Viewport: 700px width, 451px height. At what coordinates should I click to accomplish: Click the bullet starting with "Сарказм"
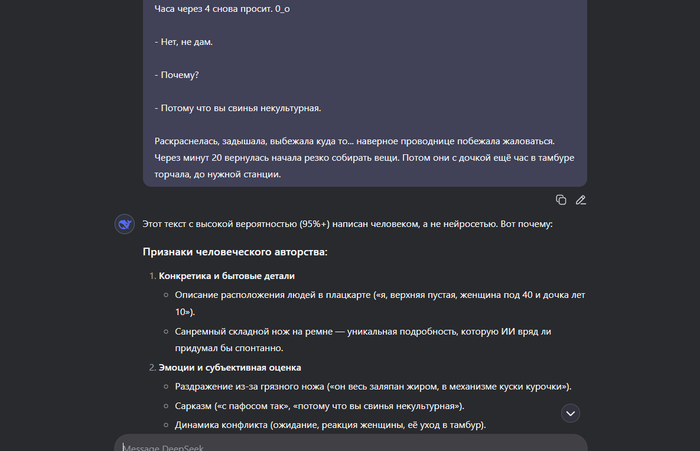click(319, 406)
